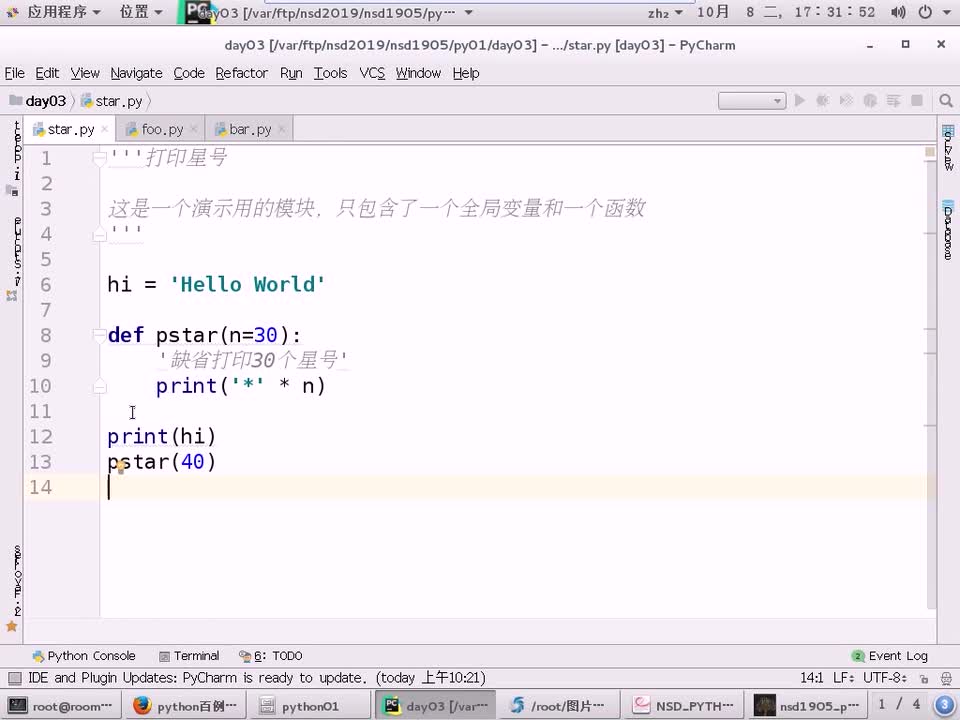Viewport: 960px width, 720px height.
Task: Open the Project tool window stripe
Action: [x=15, y=157]
